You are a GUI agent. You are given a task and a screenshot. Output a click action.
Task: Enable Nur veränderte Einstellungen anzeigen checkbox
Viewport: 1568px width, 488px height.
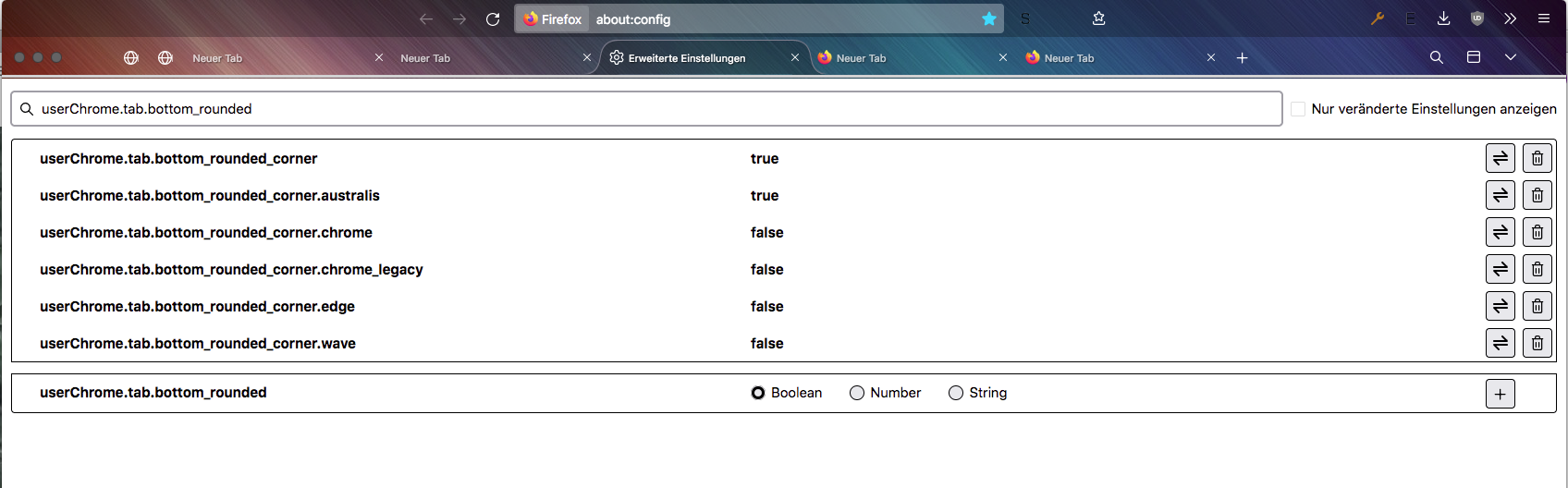coord(1298,109)
